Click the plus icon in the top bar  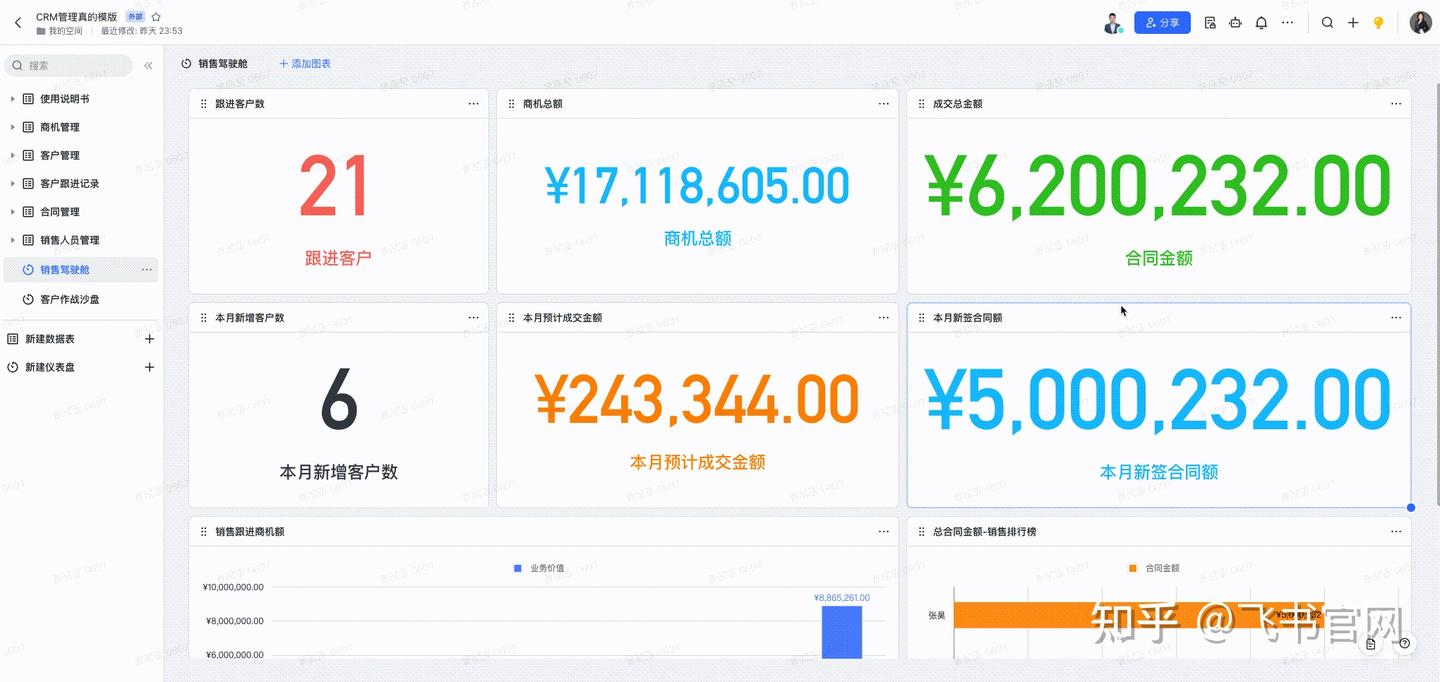pyautogui.click(x=1352, y=21)
